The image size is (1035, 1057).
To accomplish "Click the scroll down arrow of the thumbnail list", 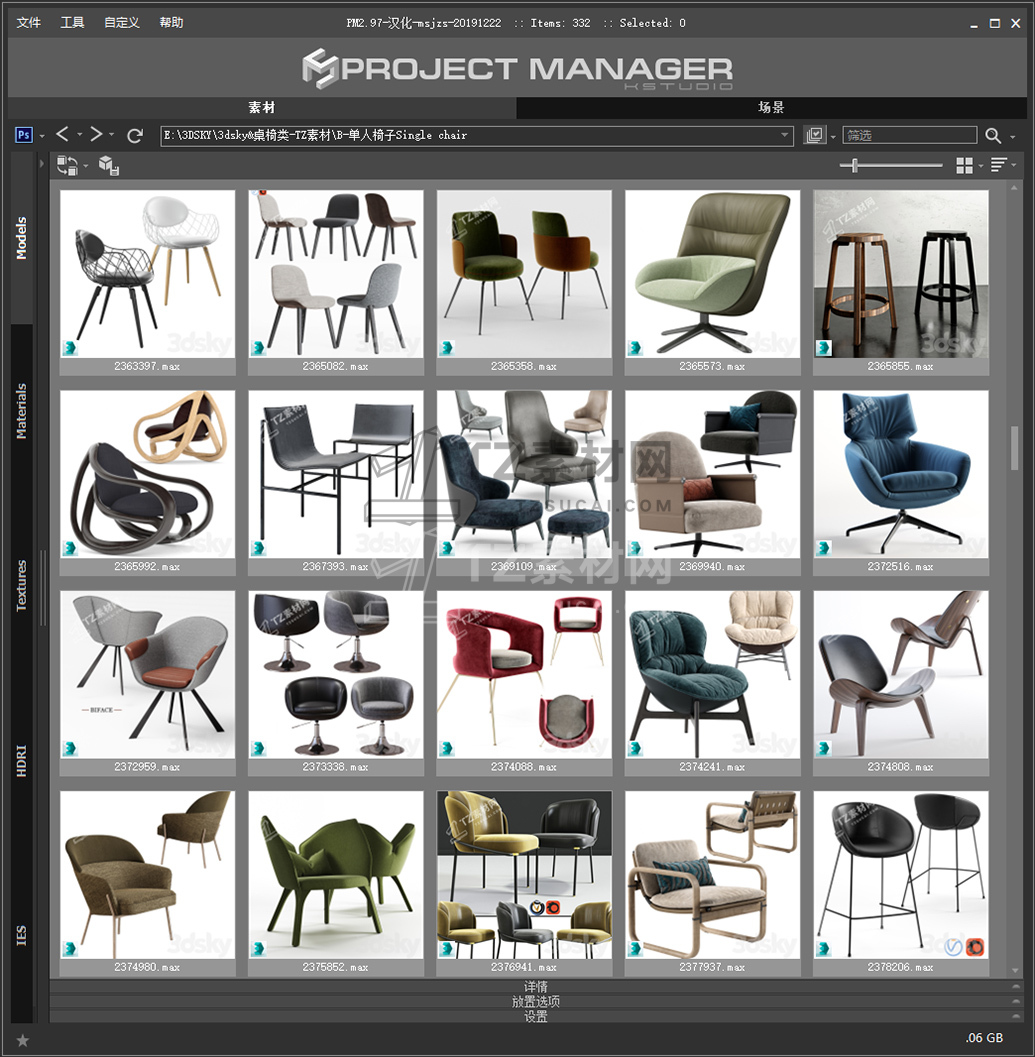I will tap(1014, 971).
